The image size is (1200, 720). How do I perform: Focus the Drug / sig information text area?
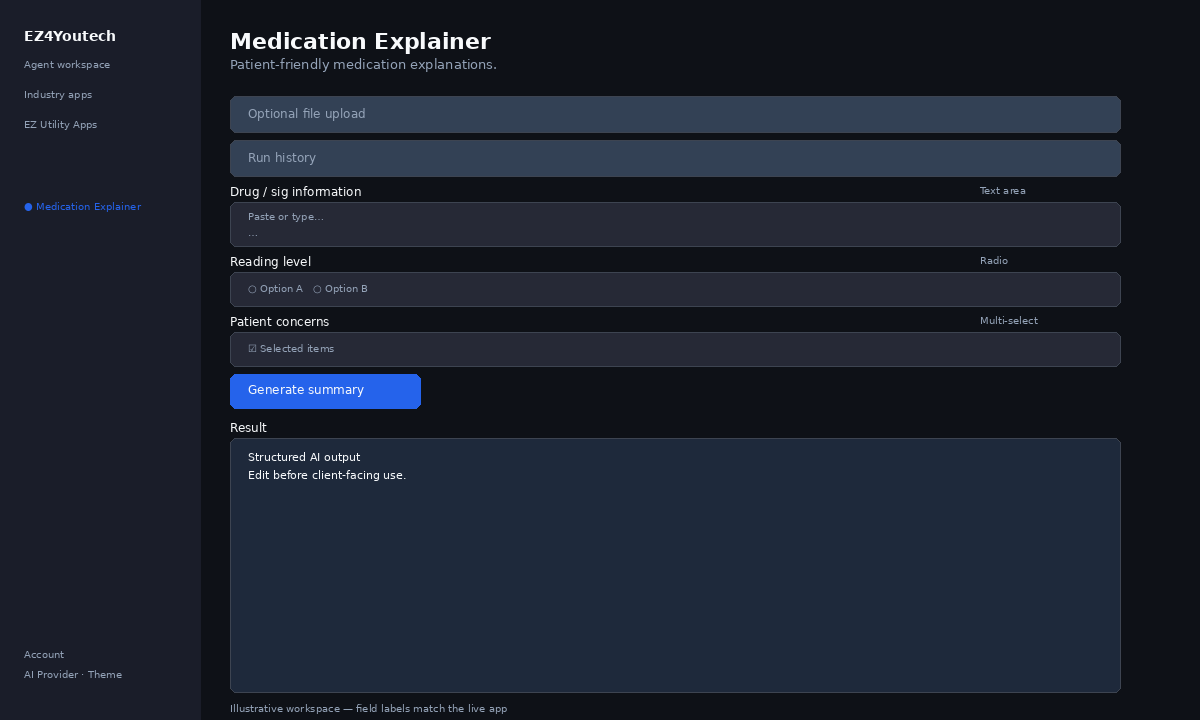675,224
